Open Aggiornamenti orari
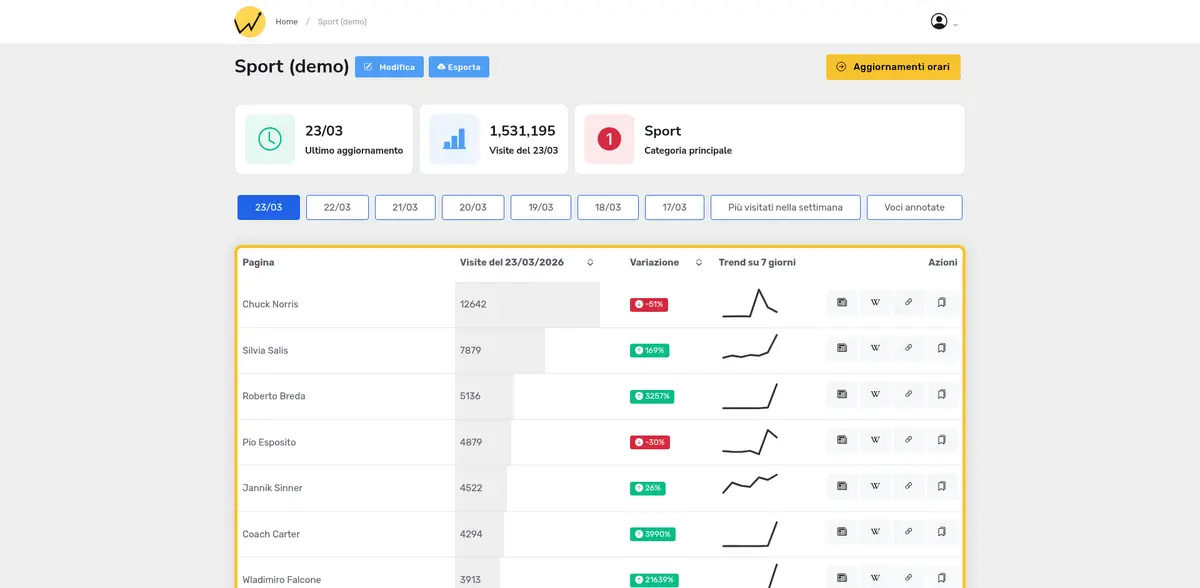The width and height of the screenshot is (1200, 588). [892, 67]
